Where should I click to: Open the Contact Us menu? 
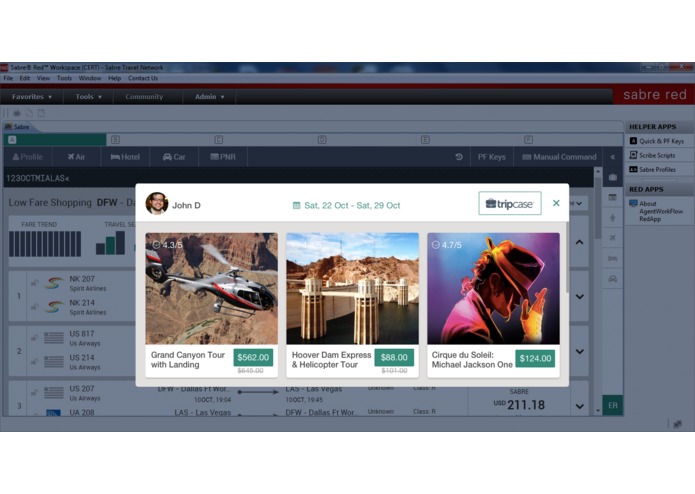point(143,78)
